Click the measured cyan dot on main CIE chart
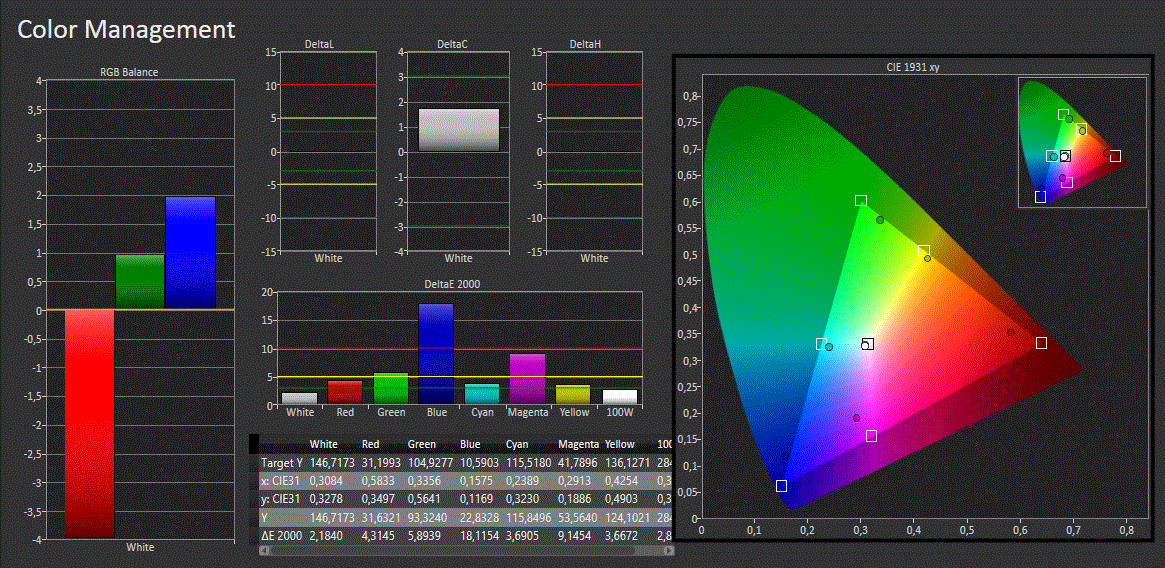Viewport: 1165px width, 568px height. (x=829, y=347)
